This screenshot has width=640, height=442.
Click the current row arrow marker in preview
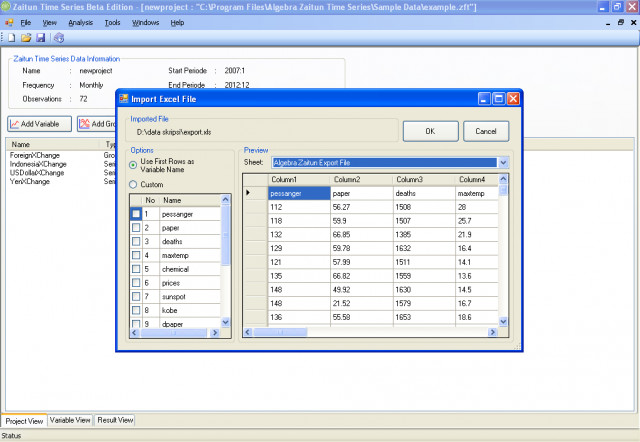point(249,193)
